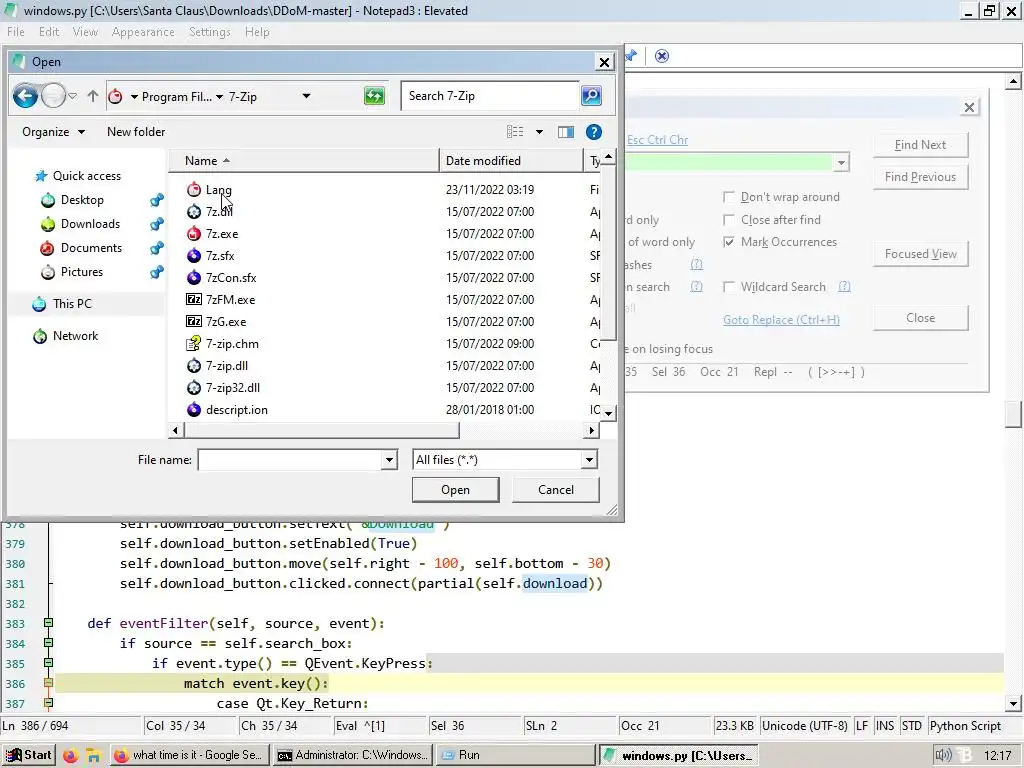Expand the File name dropdown
Image resolution: width=1024 pixels, height=768 pixels.
[389, 460]
